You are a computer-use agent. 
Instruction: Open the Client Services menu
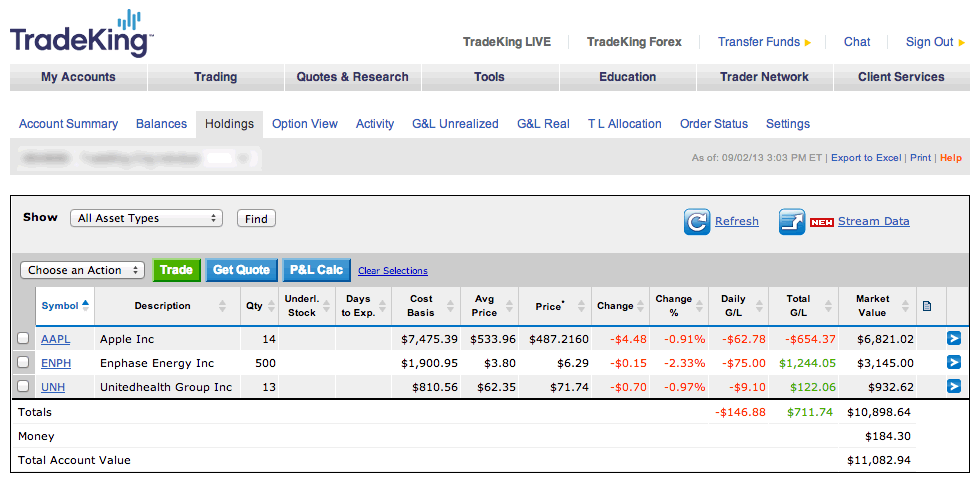click(x=901, y=77)
